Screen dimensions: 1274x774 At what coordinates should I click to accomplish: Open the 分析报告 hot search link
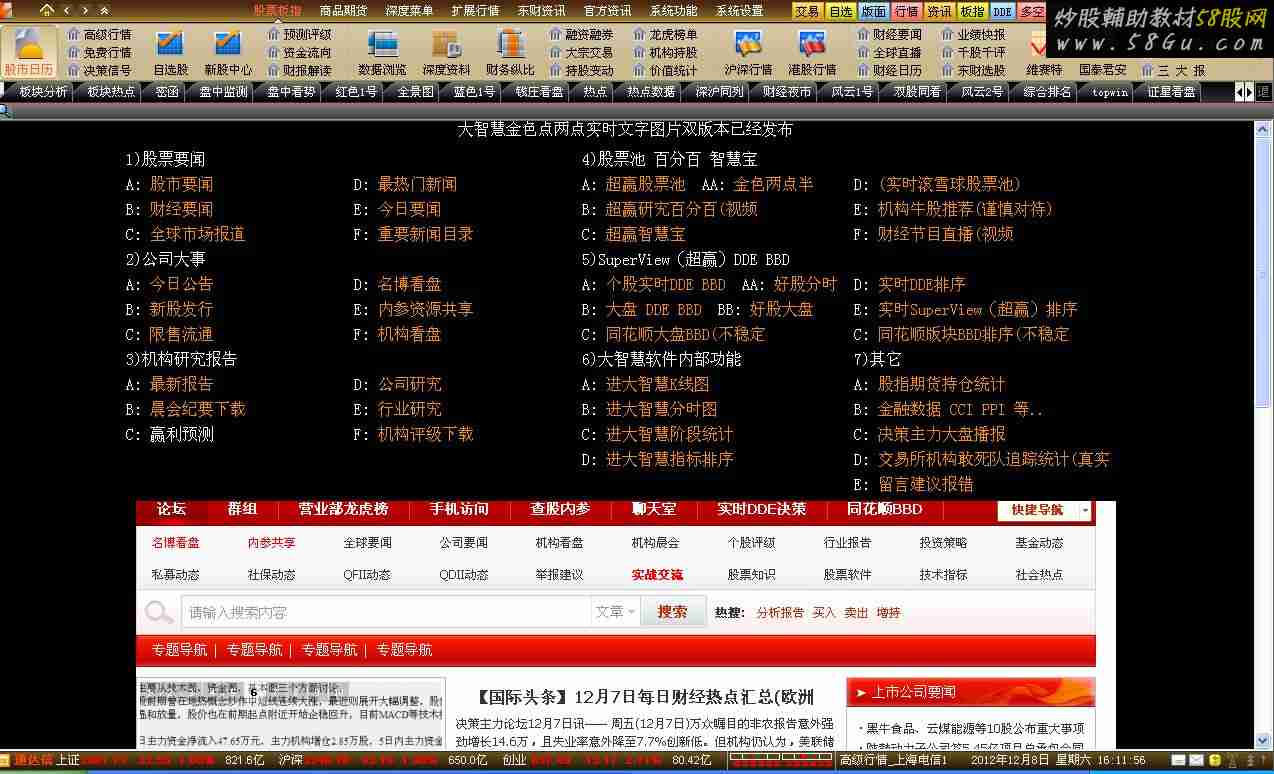pyautogui.click(x=780, y=613)
